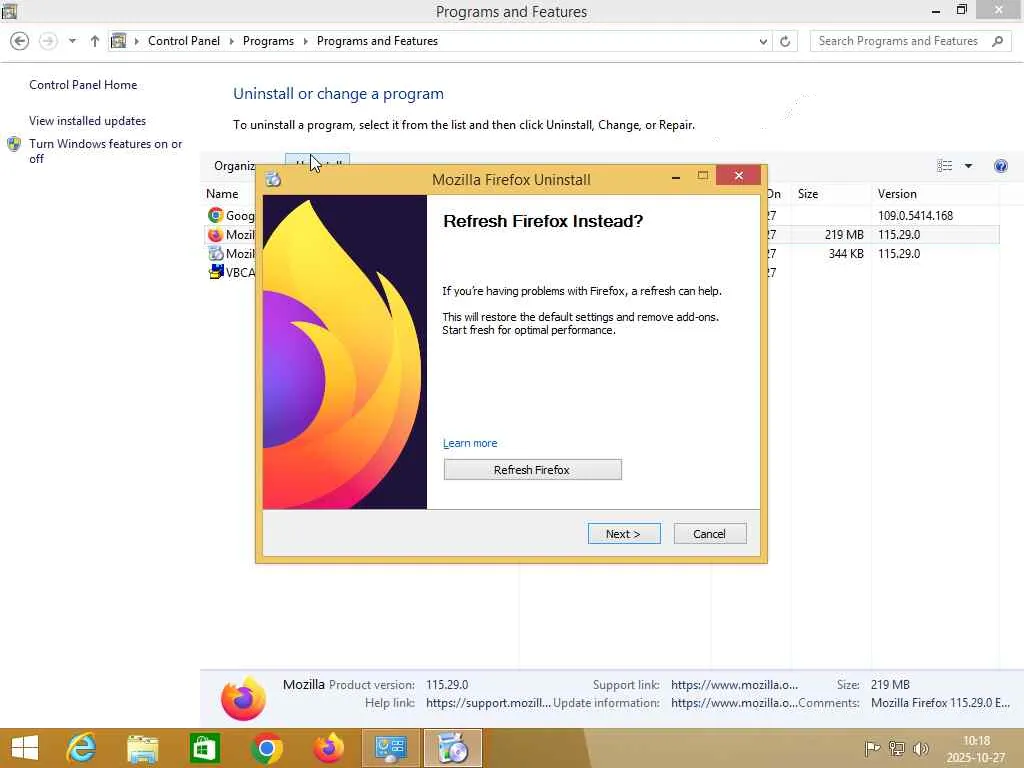Launch Internet Explorer from the taskbar
Viewport: 1024px width, 768px height.
[81, 748]
